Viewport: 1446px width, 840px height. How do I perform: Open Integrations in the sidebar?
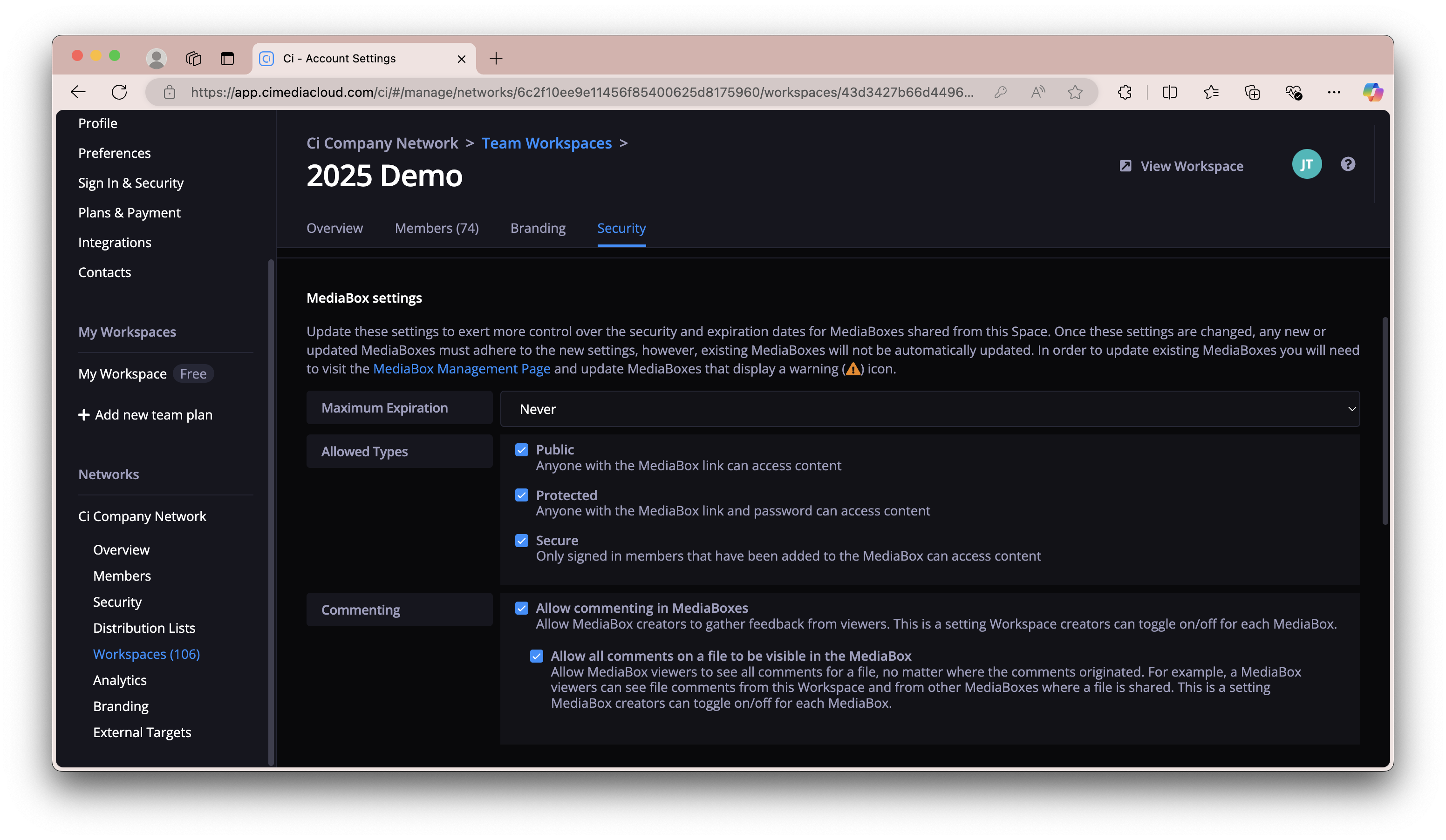coord(115,243)
